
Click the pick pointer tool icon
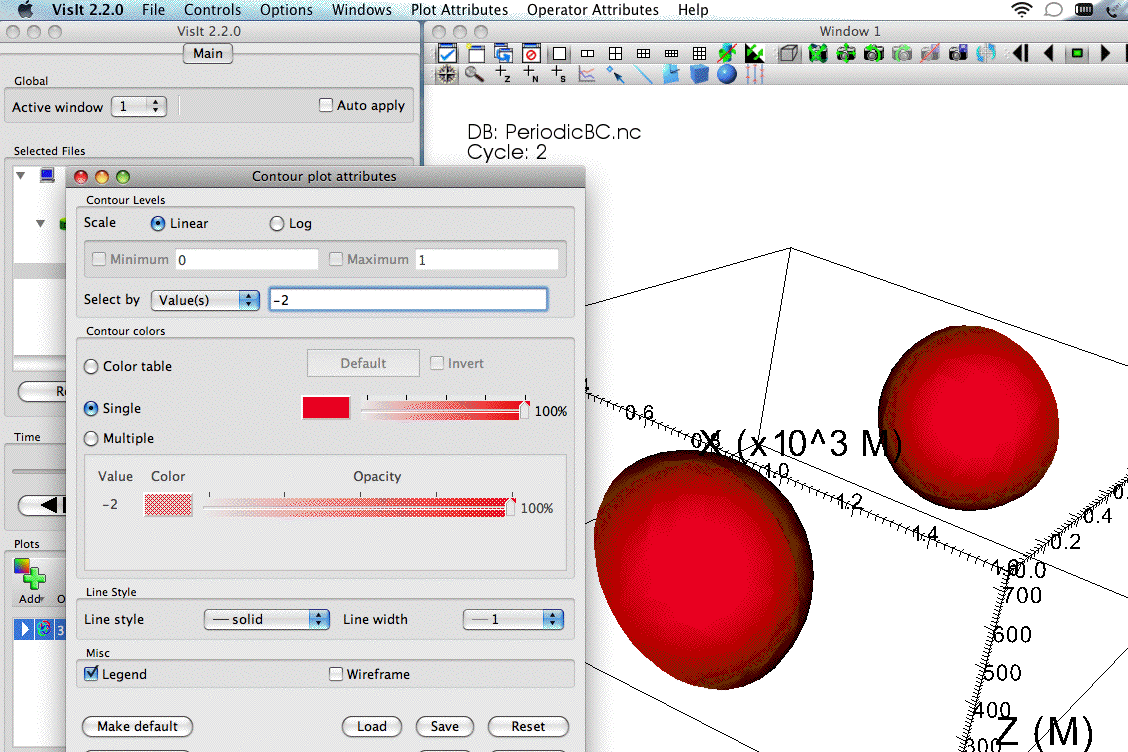[615, 74]
